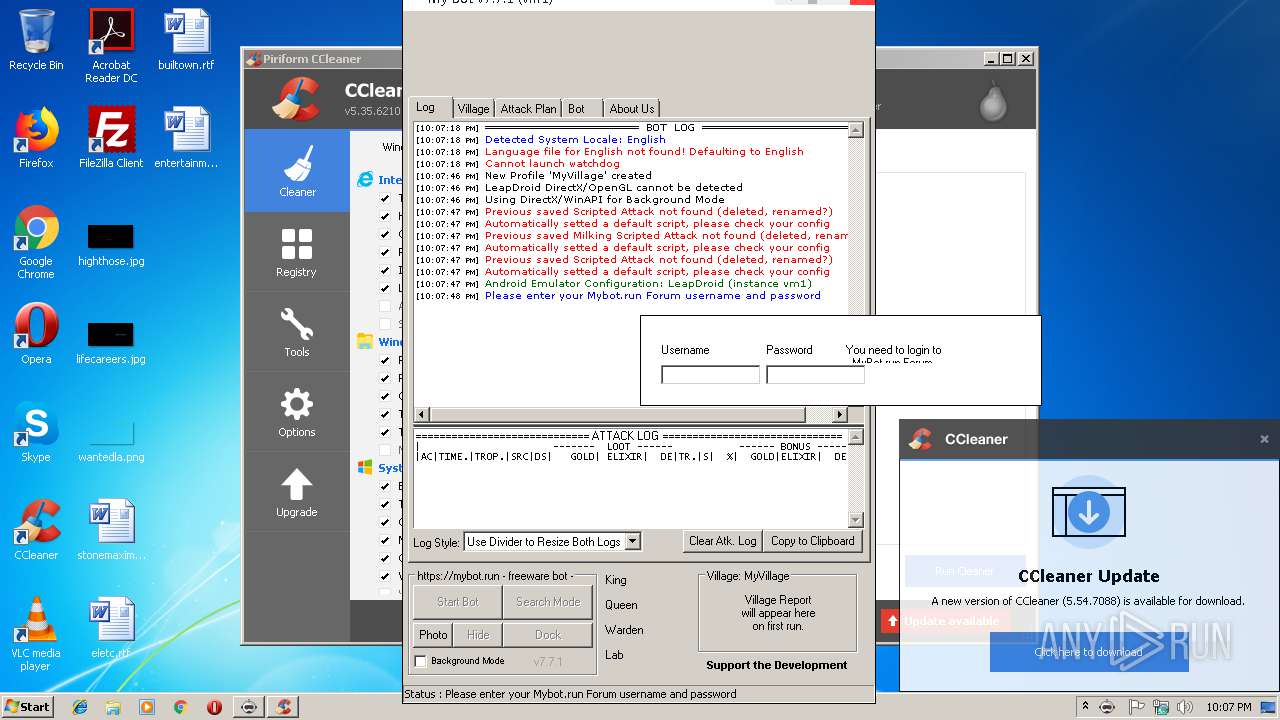Select the highthose.jpg desktop file
Viewport: 1280px width, 720px height.
pyautogui.click(x=111, y=244)
